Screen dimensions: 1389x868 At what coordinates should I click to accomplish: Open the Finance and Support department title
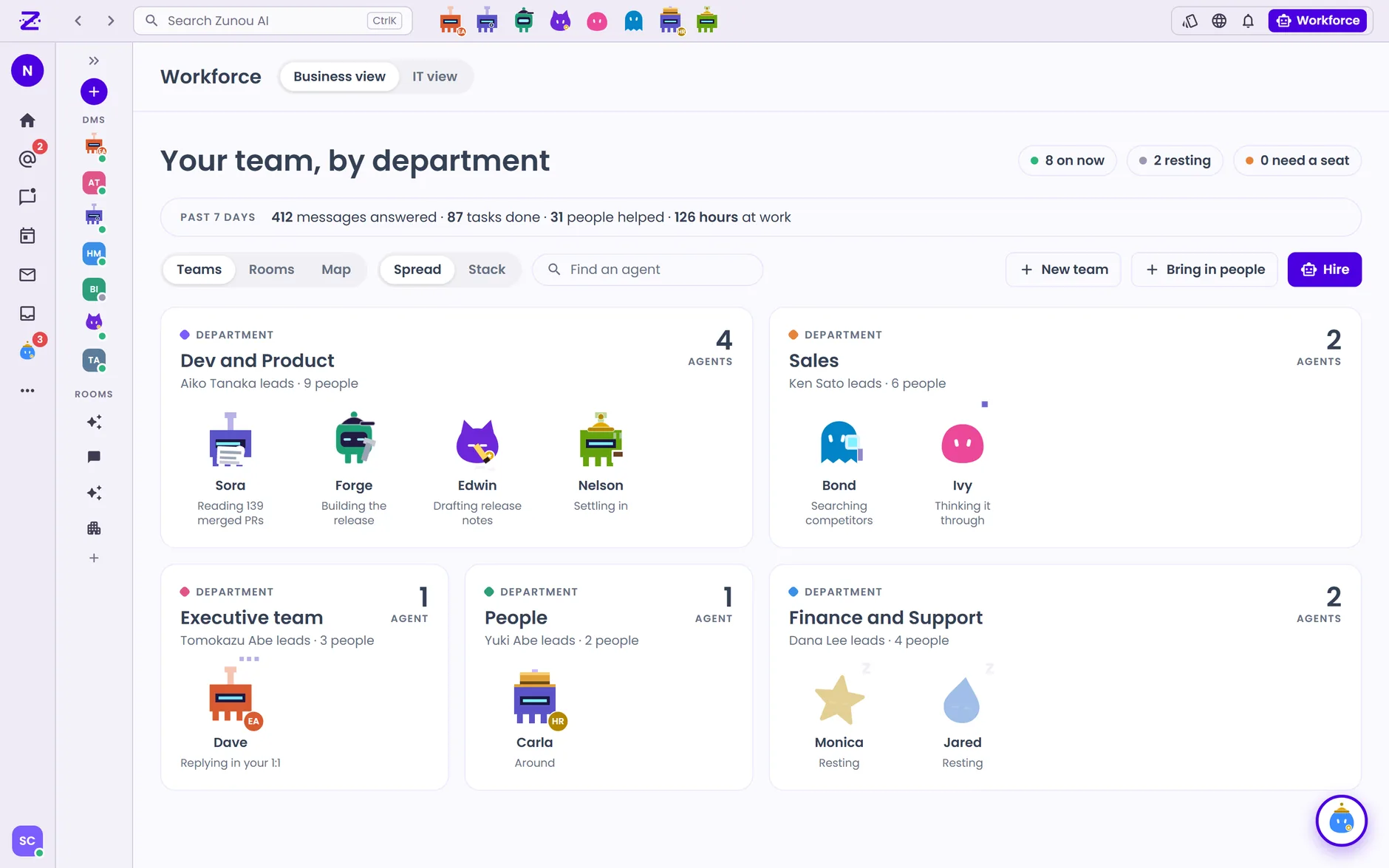[x=886, y=618]
